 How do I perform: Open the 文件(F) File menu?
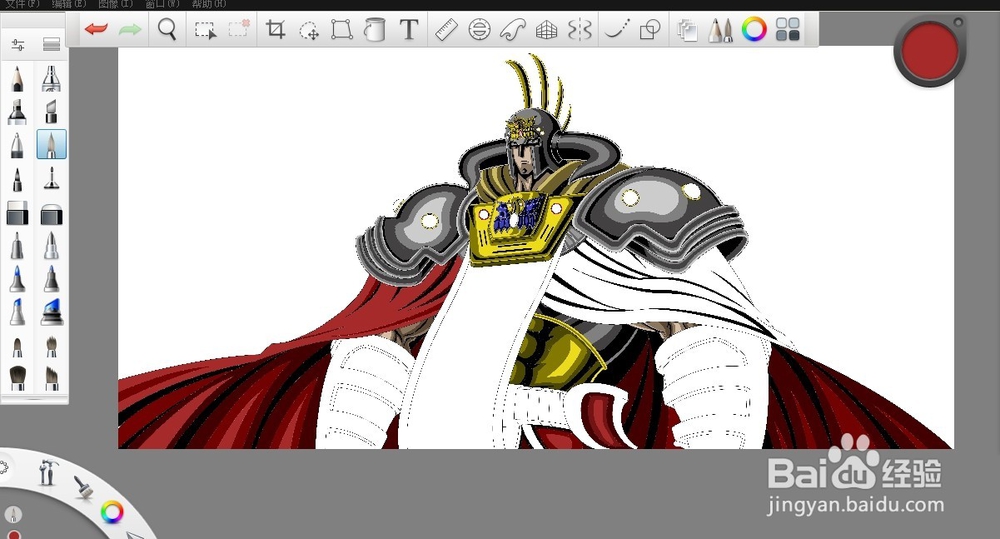pos(23,4)
